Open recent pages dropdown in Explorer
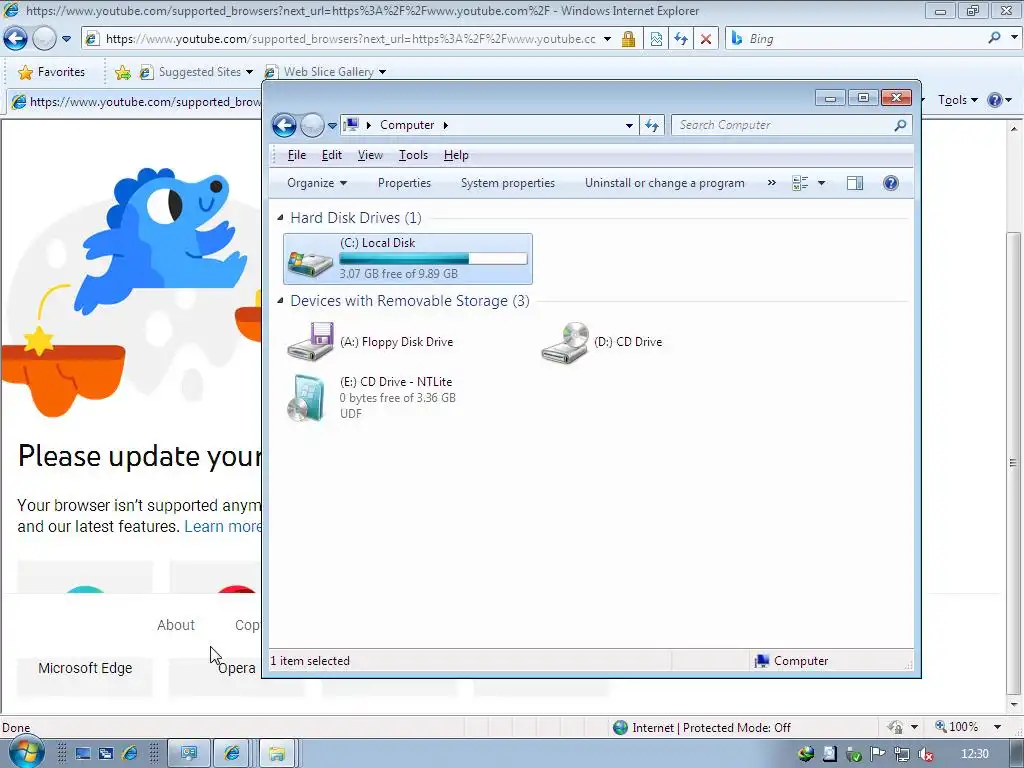 [x=332, y=125]
